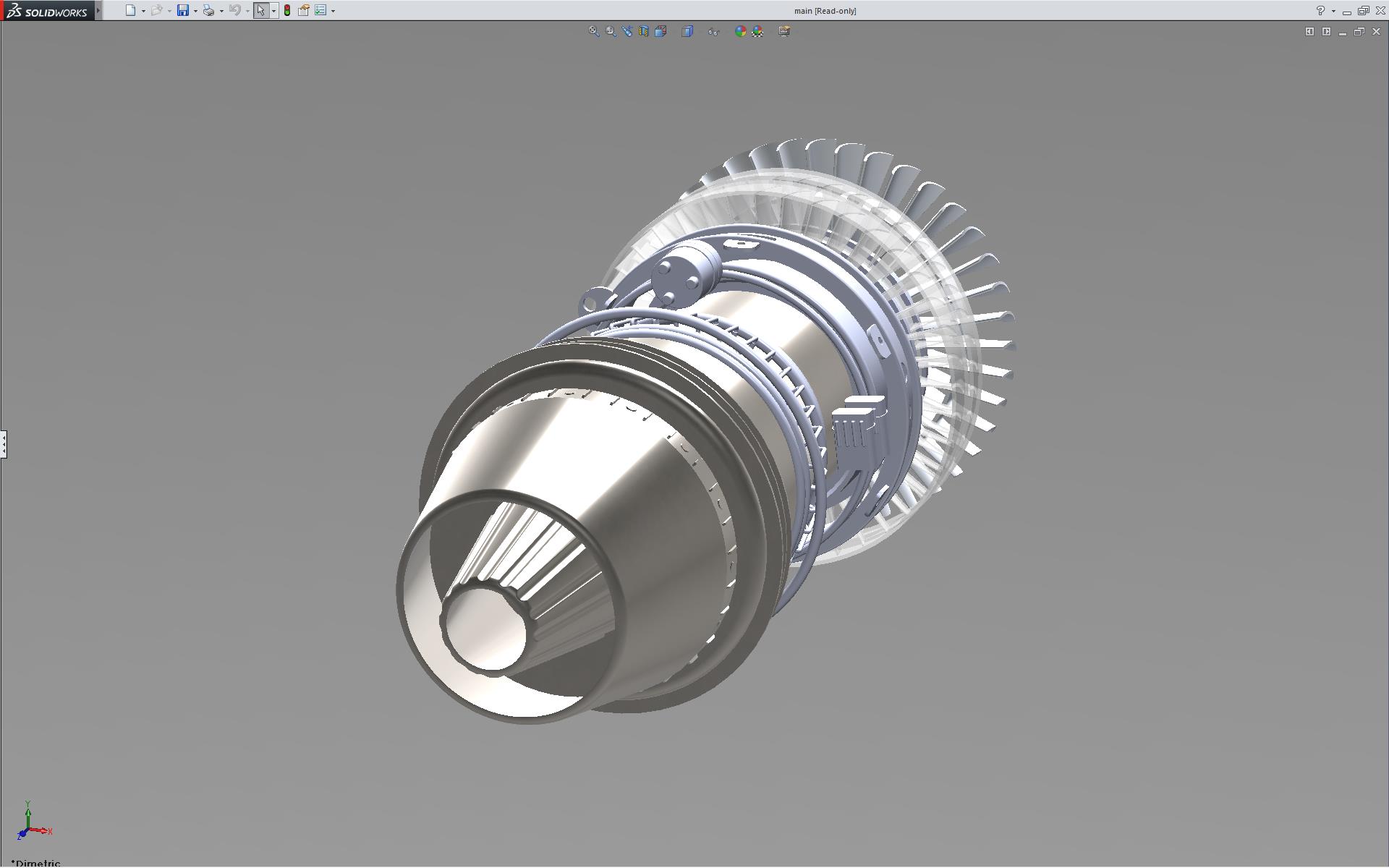Open the Options dropdown arrow

(333, 11)
